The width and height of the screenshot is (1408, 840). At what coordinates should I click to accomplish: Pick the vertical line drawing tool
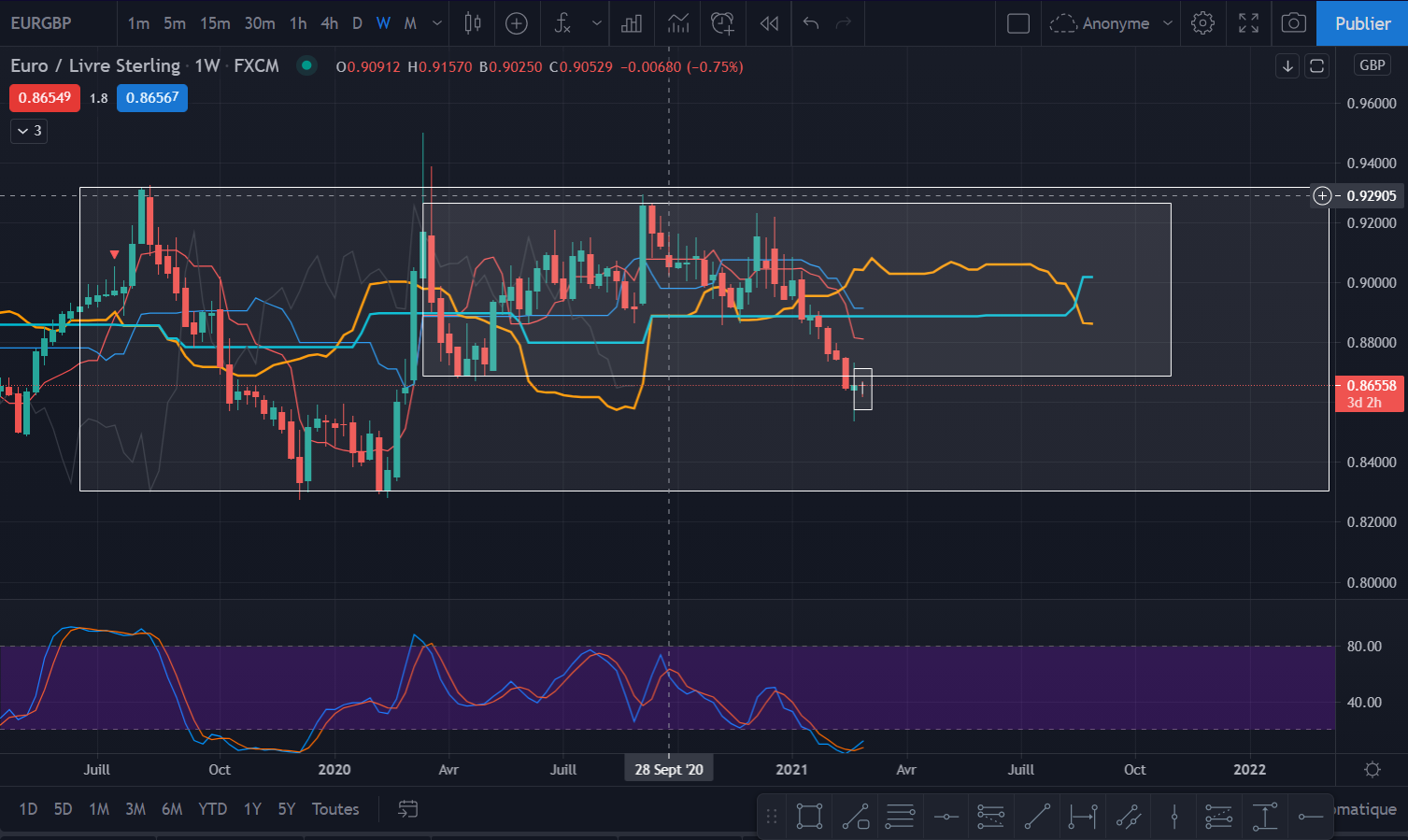click(1174, 817)
